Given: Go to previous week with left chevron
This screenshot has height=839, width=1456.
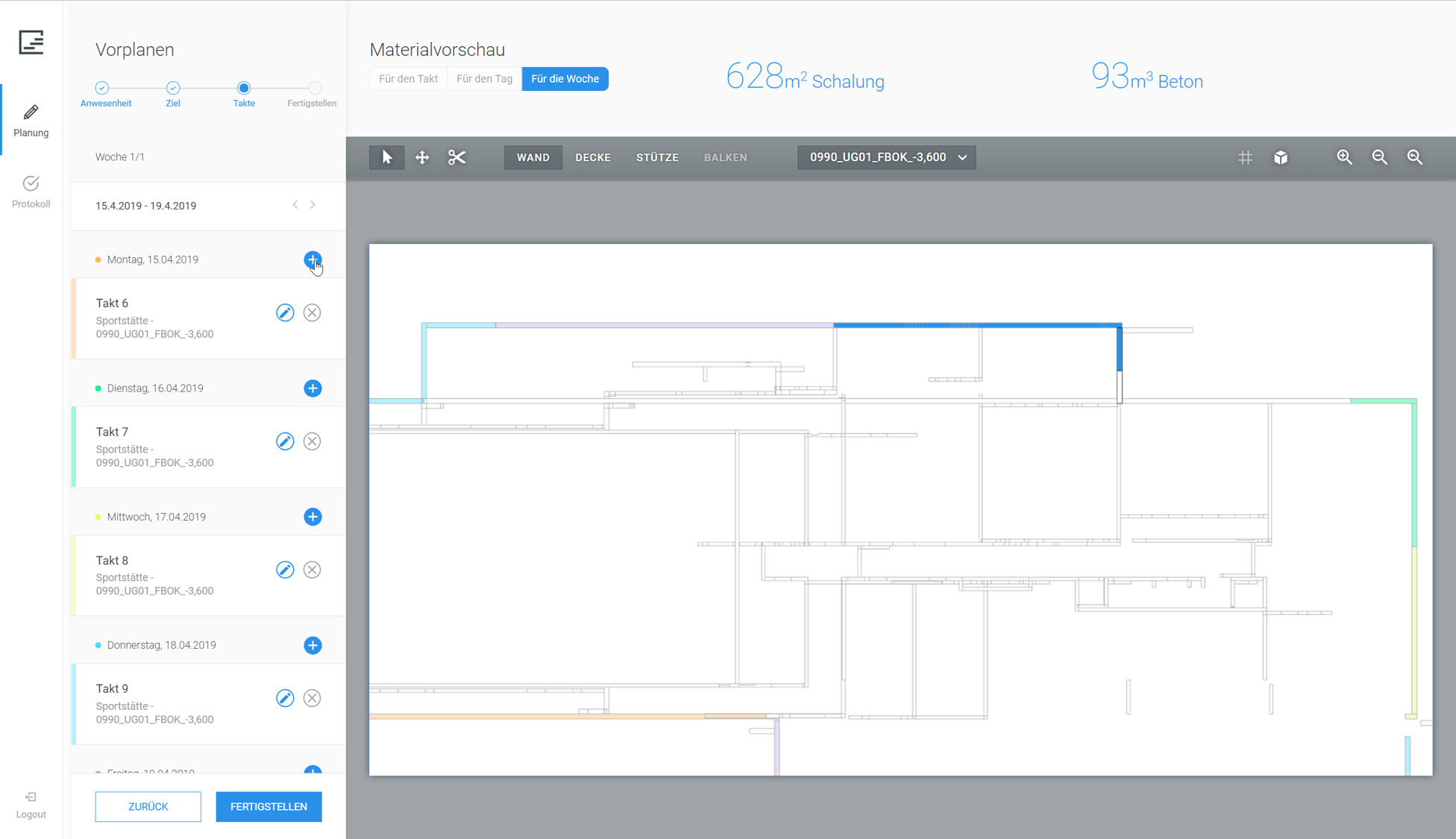Looking at the screenshot, I should tap(295, 205).
